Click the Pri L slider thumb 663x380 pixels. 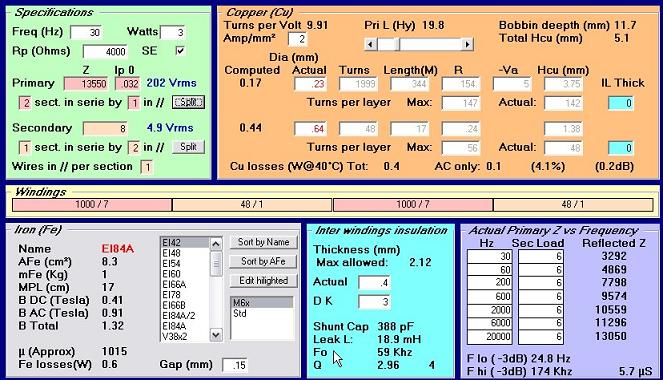[397, 44]
